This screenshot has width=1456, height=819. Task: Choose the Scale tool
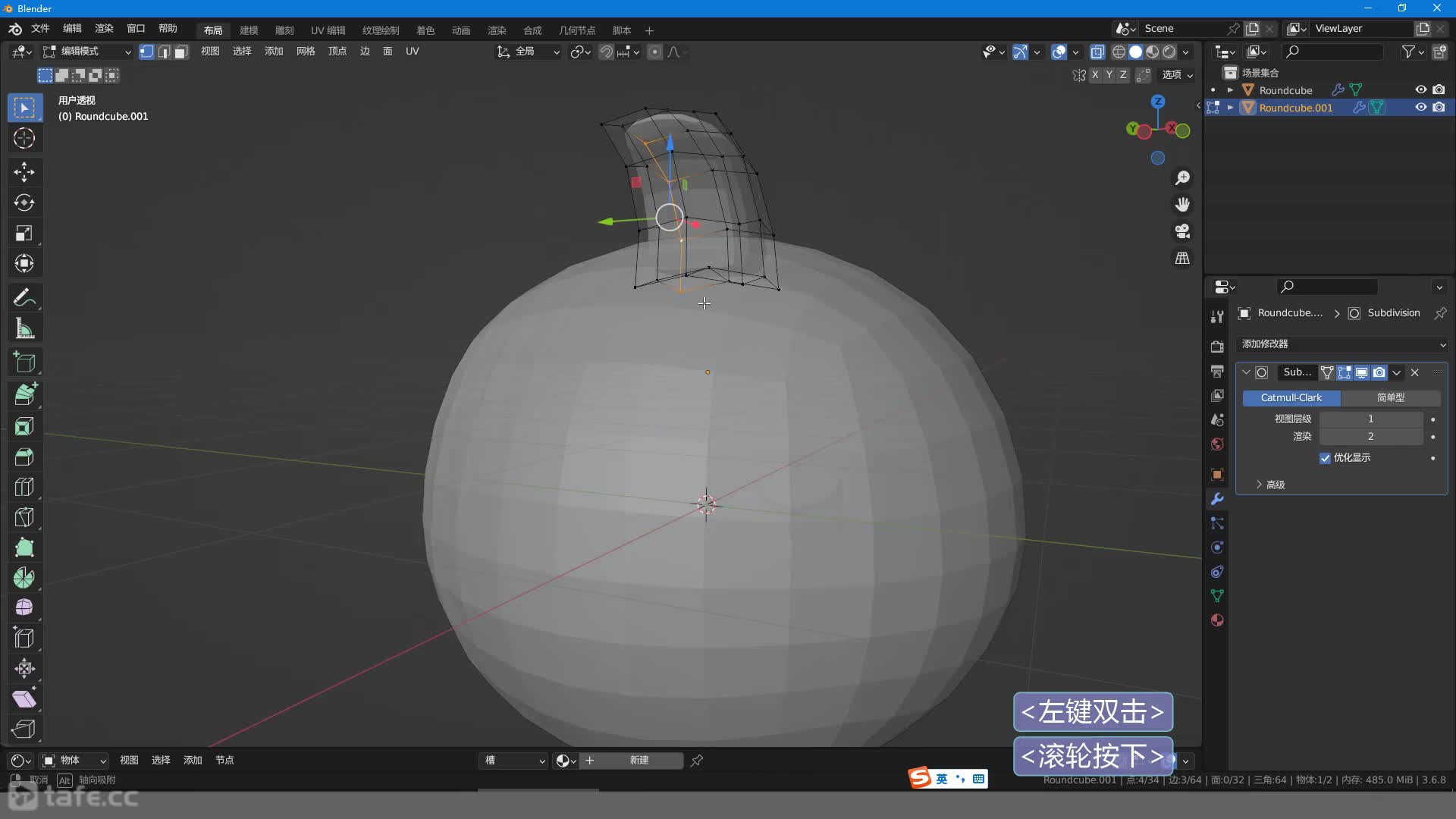24,233
